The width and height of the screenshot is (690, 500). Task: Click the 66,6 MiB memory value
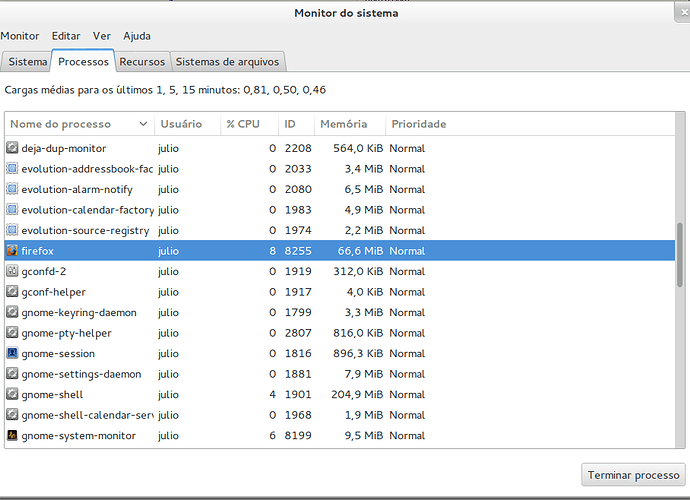[x=360, y=251]
